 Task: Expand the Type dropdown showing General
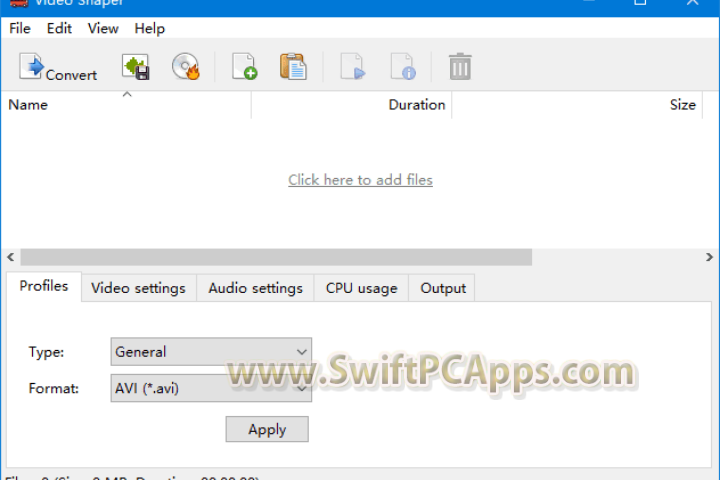point(211,352)
